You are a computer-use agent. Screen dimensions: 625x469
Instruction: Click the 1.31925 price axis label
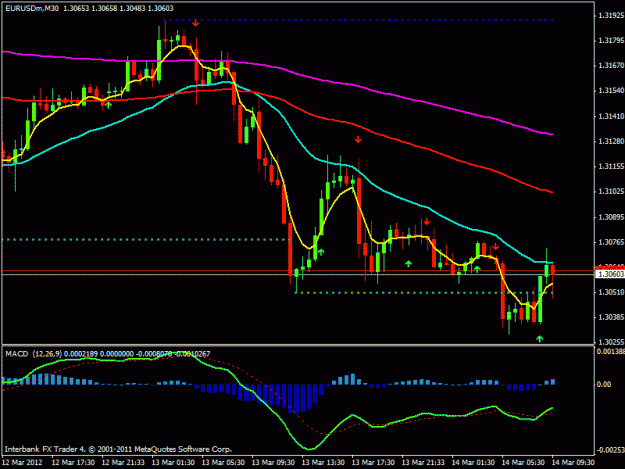point(611,16)
